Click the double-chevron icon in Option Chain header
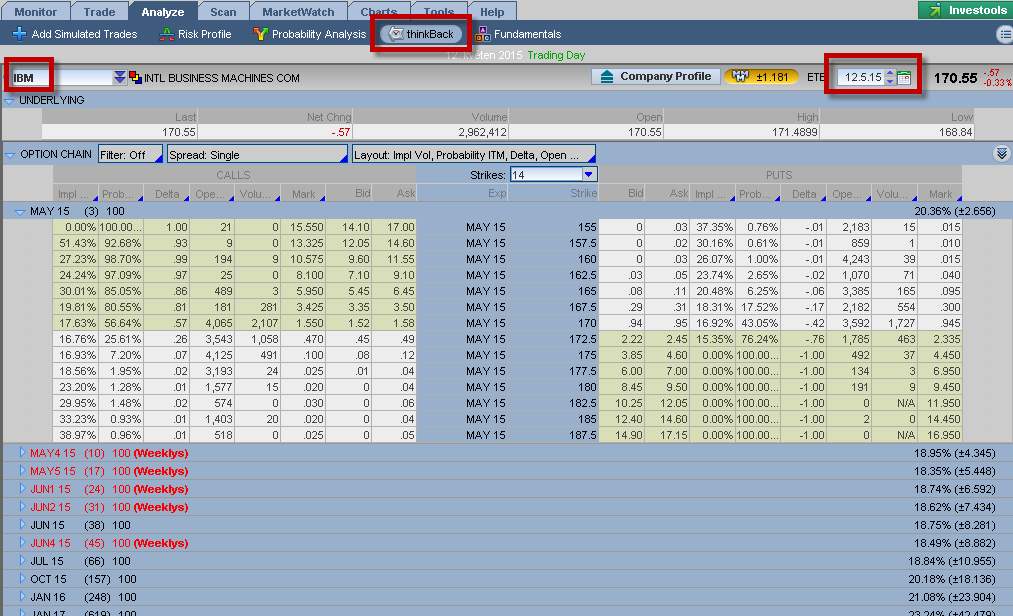Image resolution: width=1013 pixels, height=616 pixels. coord(1001,154)
